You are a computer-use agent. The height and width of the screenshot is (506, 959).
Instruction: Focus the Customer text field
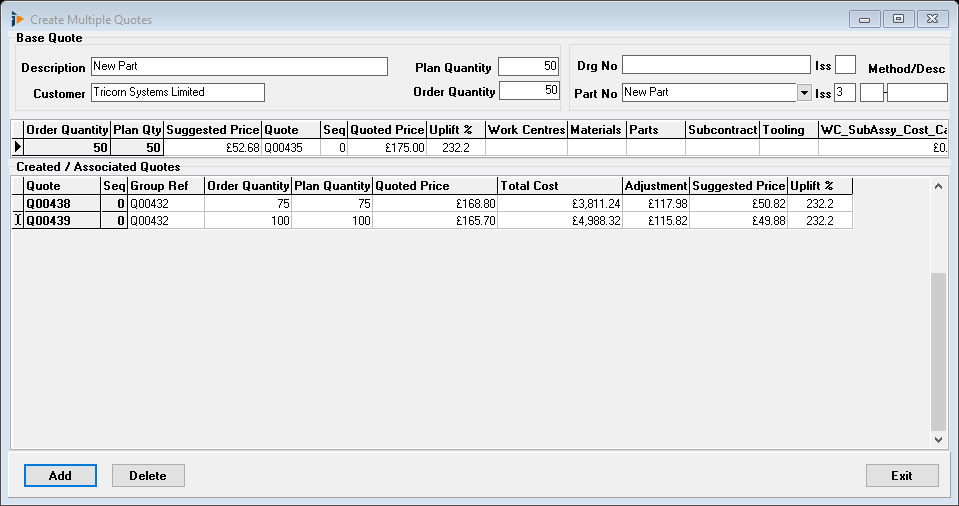click(x=177, y=92)
